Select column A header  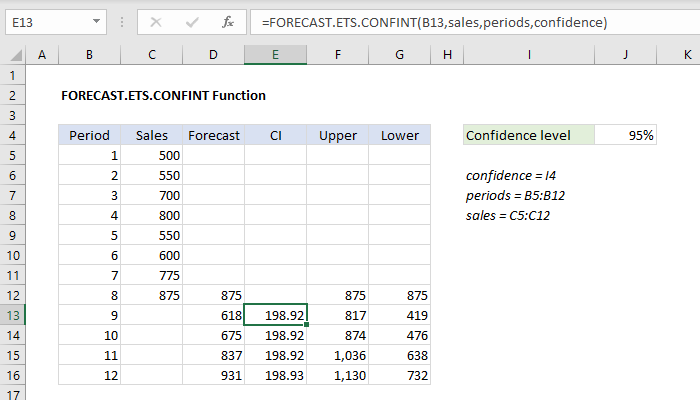(42, 55)
